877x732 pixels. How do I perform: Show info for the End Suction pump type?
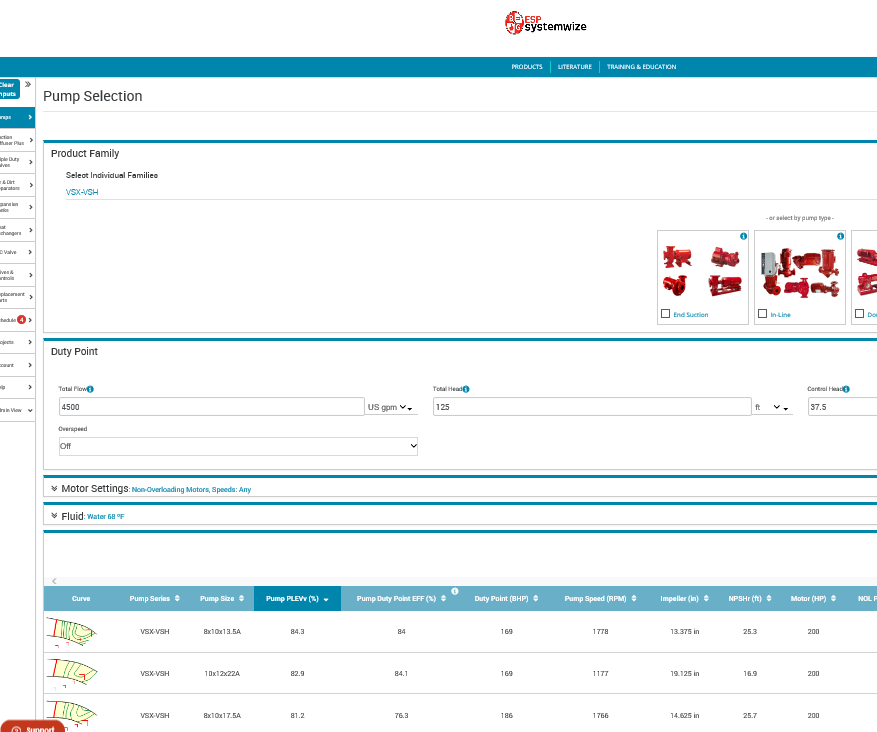coord(743,237)
